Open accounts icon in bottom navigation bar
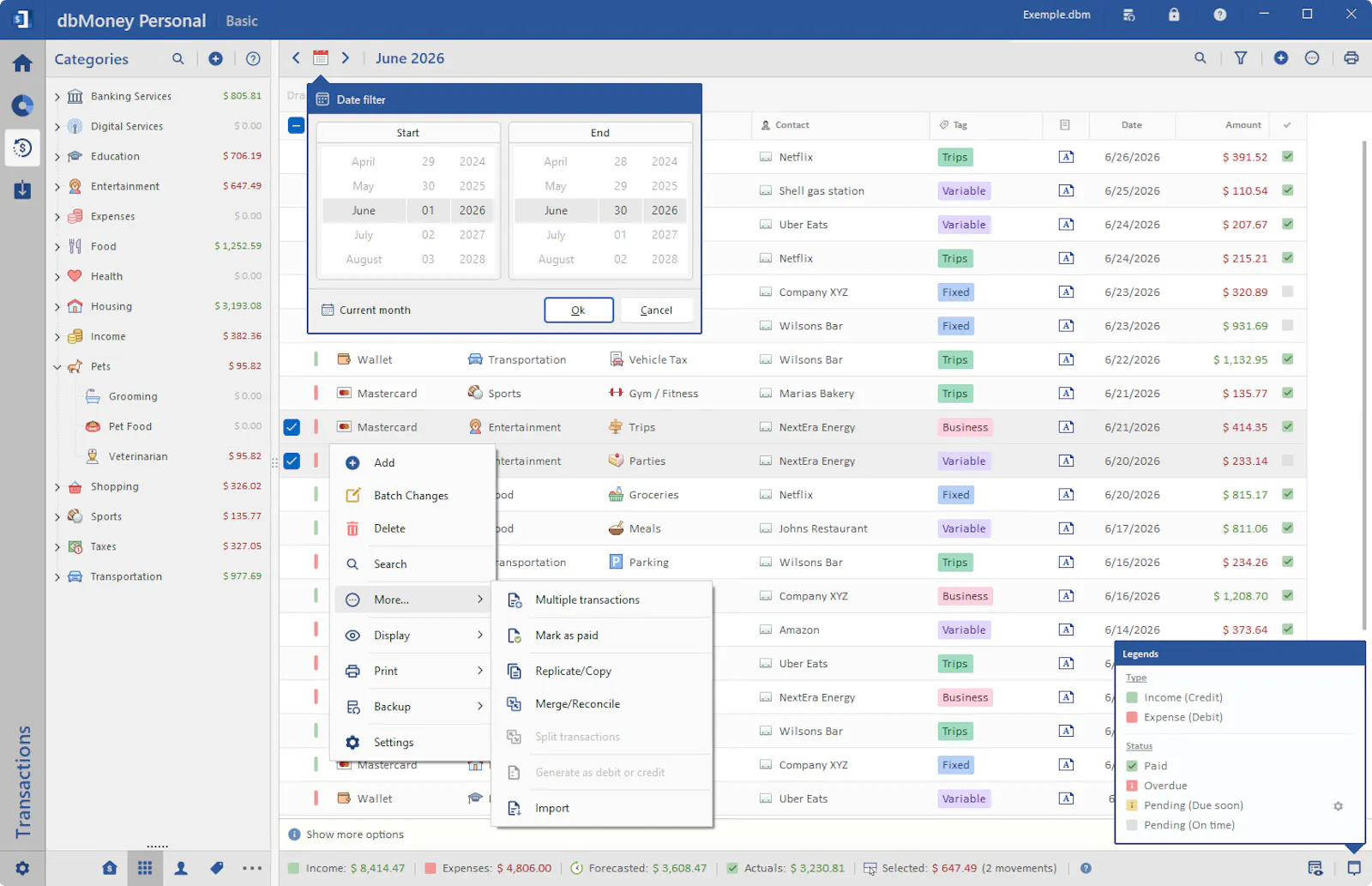 tap(110, 868)
